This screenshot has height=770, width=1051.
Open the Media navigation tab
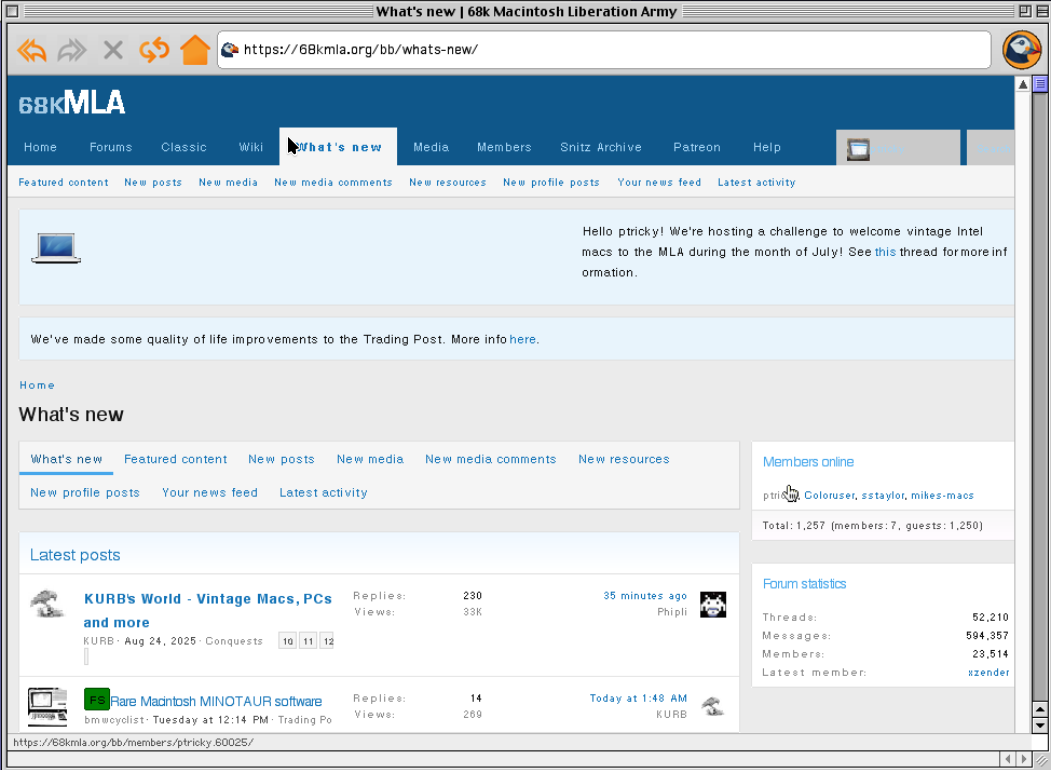point(431,147)
